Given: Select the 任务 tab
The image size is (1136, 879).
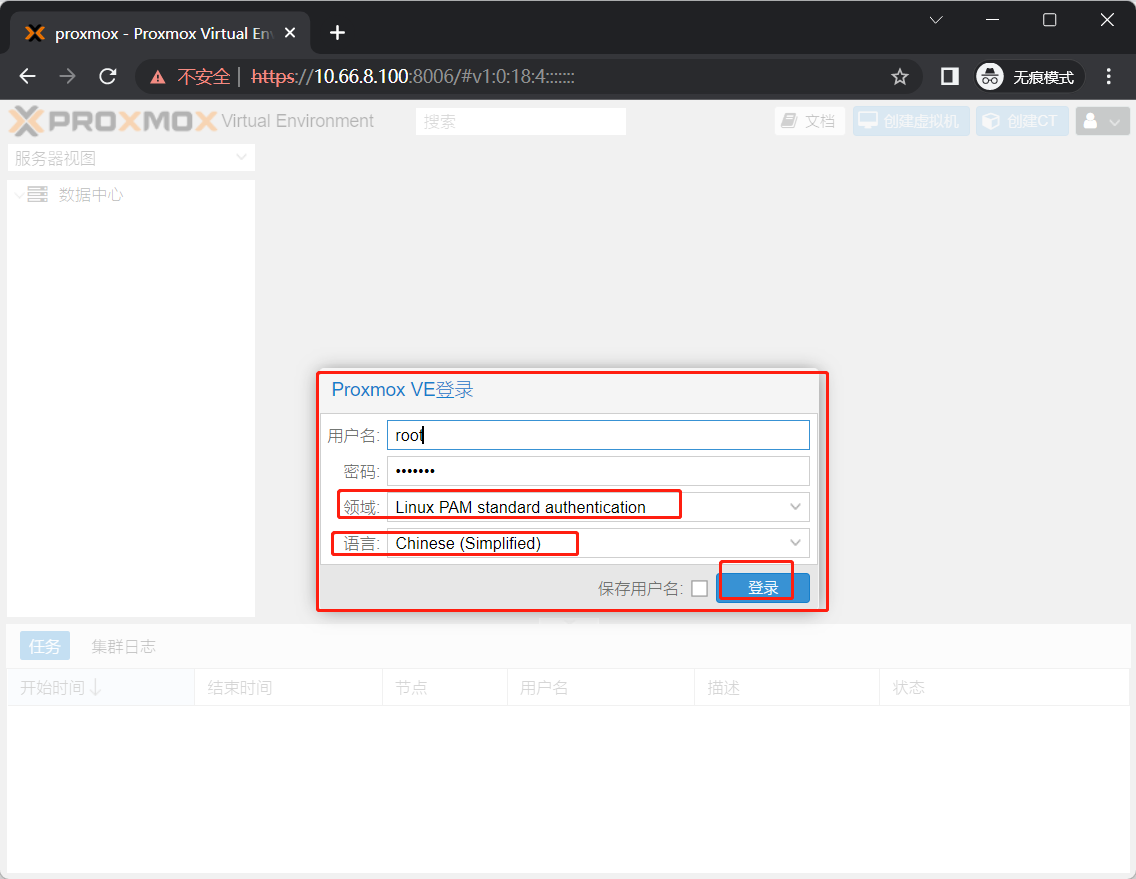Looking at the screenshot, I should pyautogui.click(x=45, y=647).
